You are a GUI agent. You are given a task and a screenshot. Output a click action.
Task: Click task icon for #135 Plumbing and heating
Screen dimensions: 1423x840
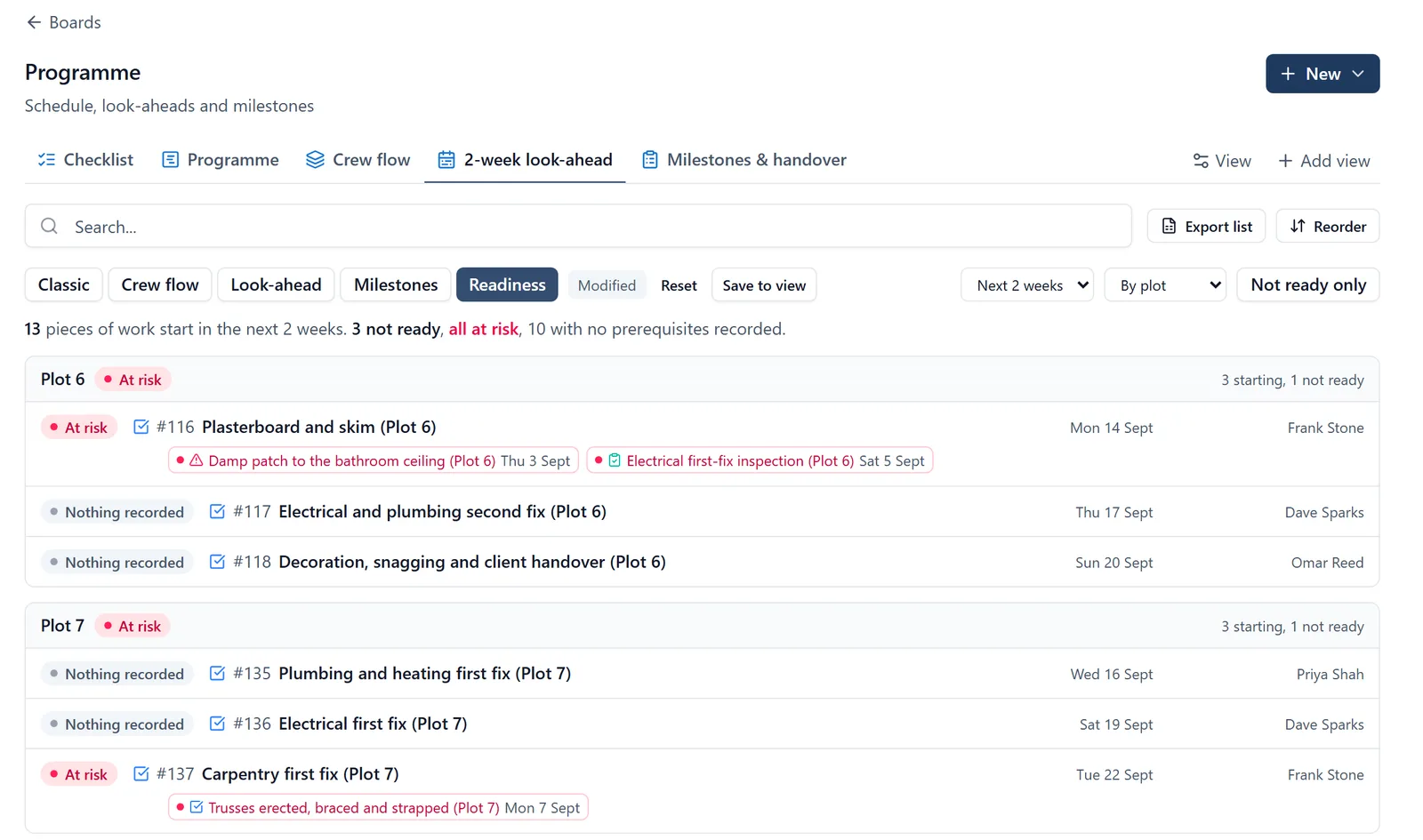tap(217, 673)
